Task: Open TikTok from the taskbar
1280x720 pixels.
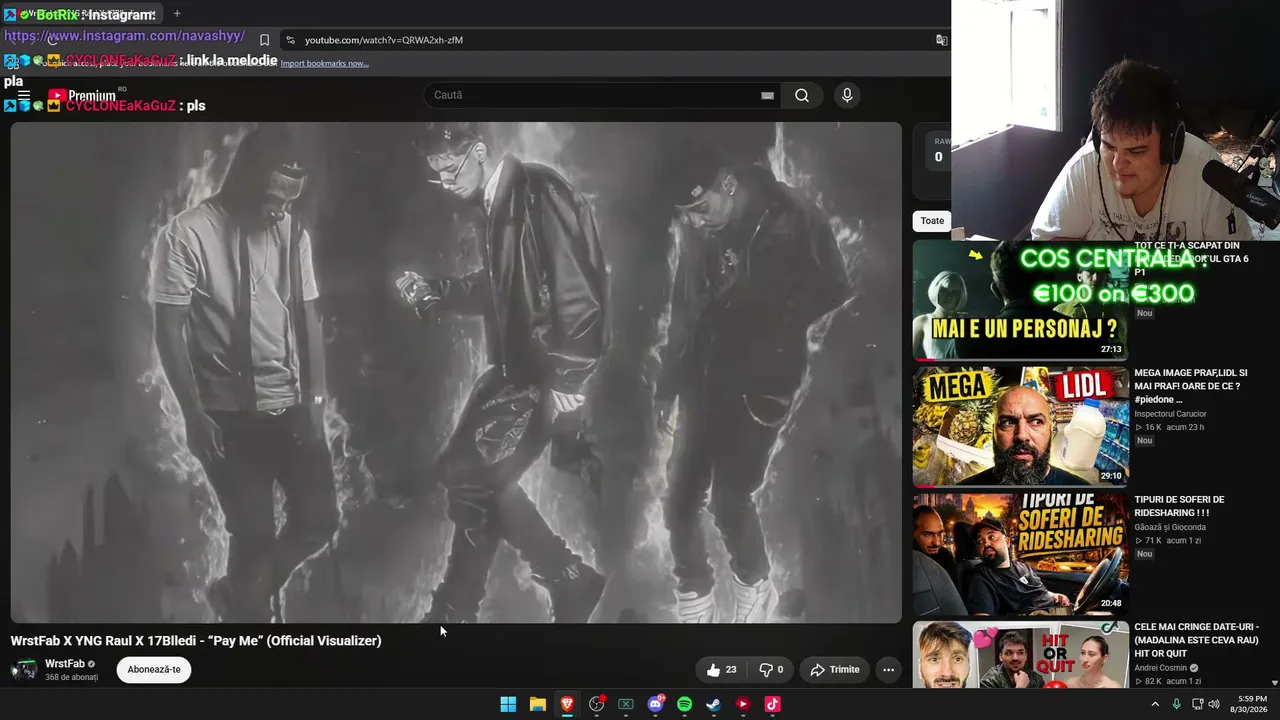Action: (x=772, y=704)
